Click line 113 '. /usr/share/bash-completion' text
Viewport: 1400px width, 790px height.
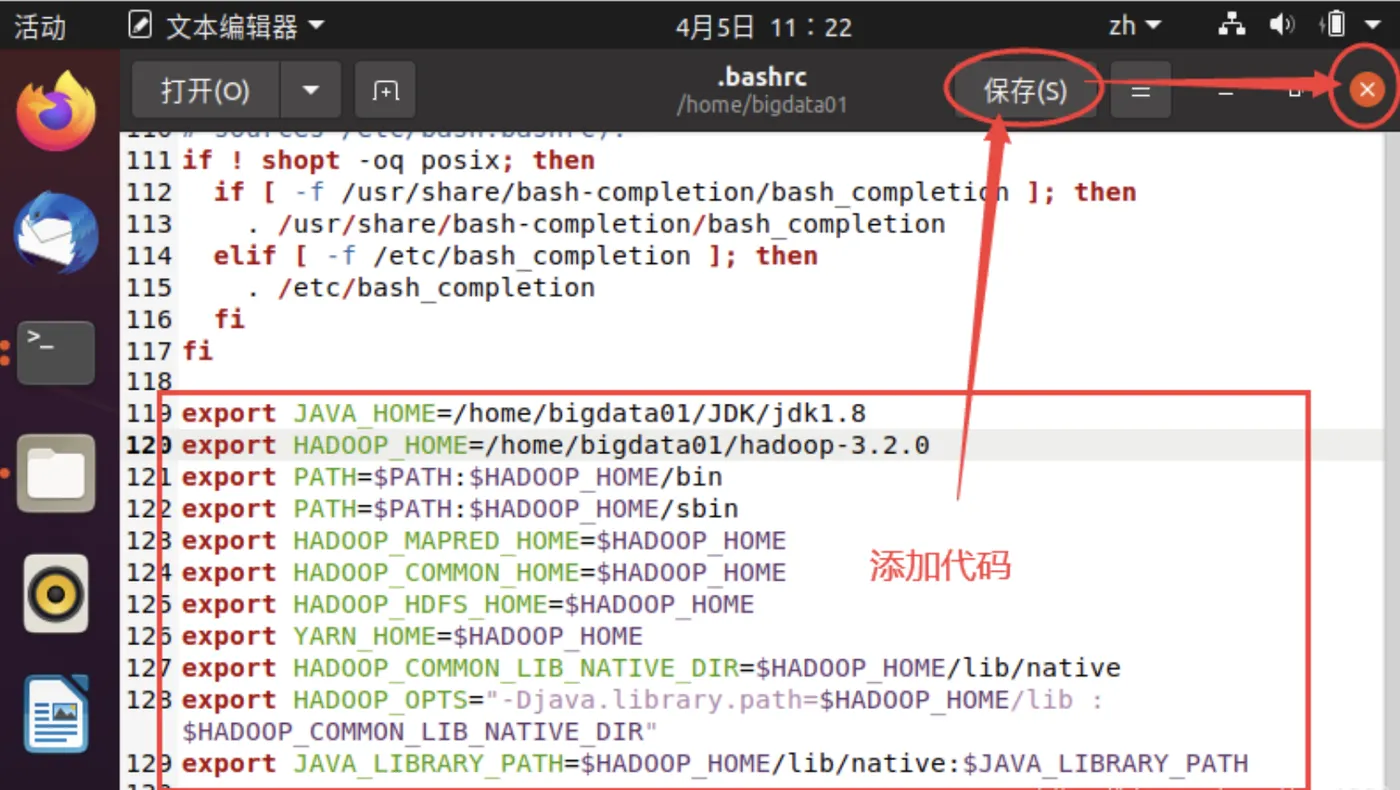click(x=596, y=224)
